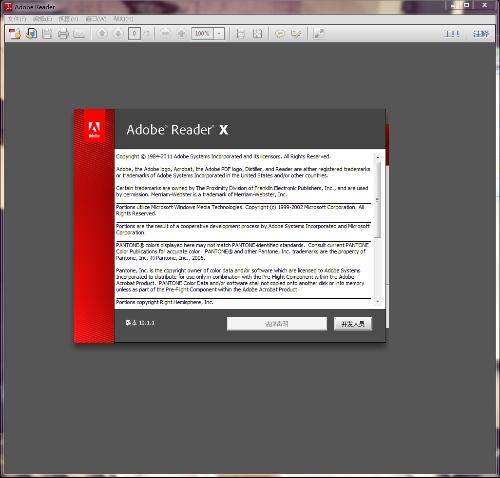Open the 帮助 (Help) menu

pos(123,19)
